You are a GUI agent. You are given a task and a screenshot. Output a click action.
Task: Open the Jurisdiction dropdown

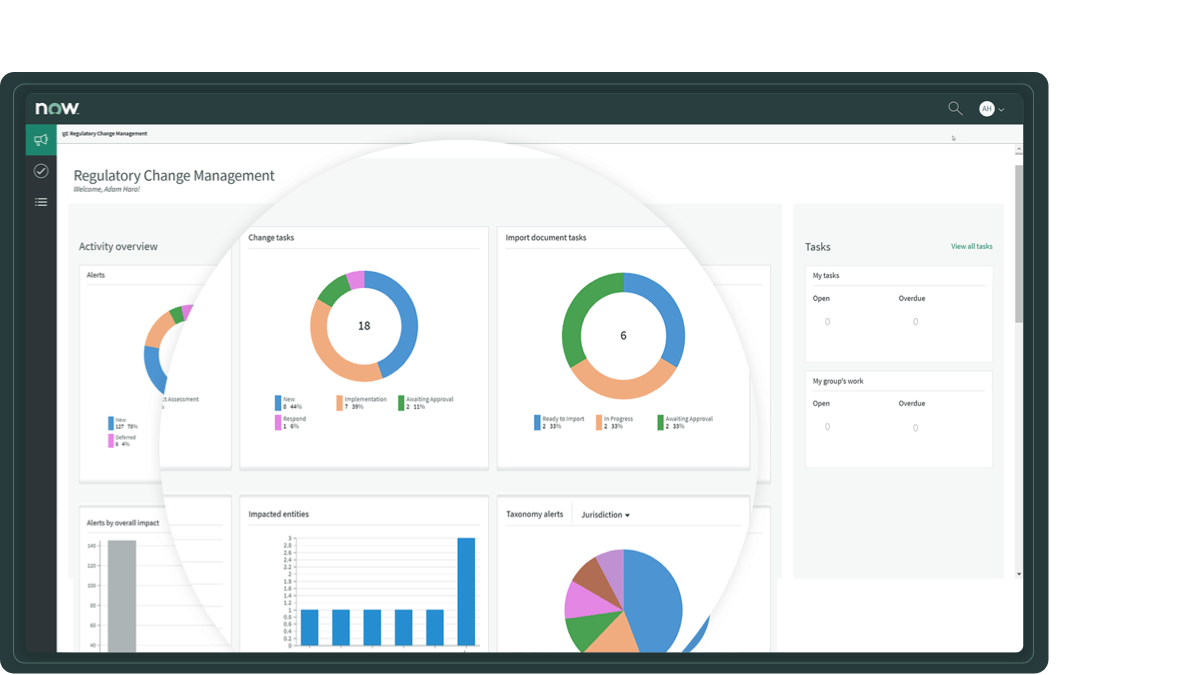(x=606, y=515)
